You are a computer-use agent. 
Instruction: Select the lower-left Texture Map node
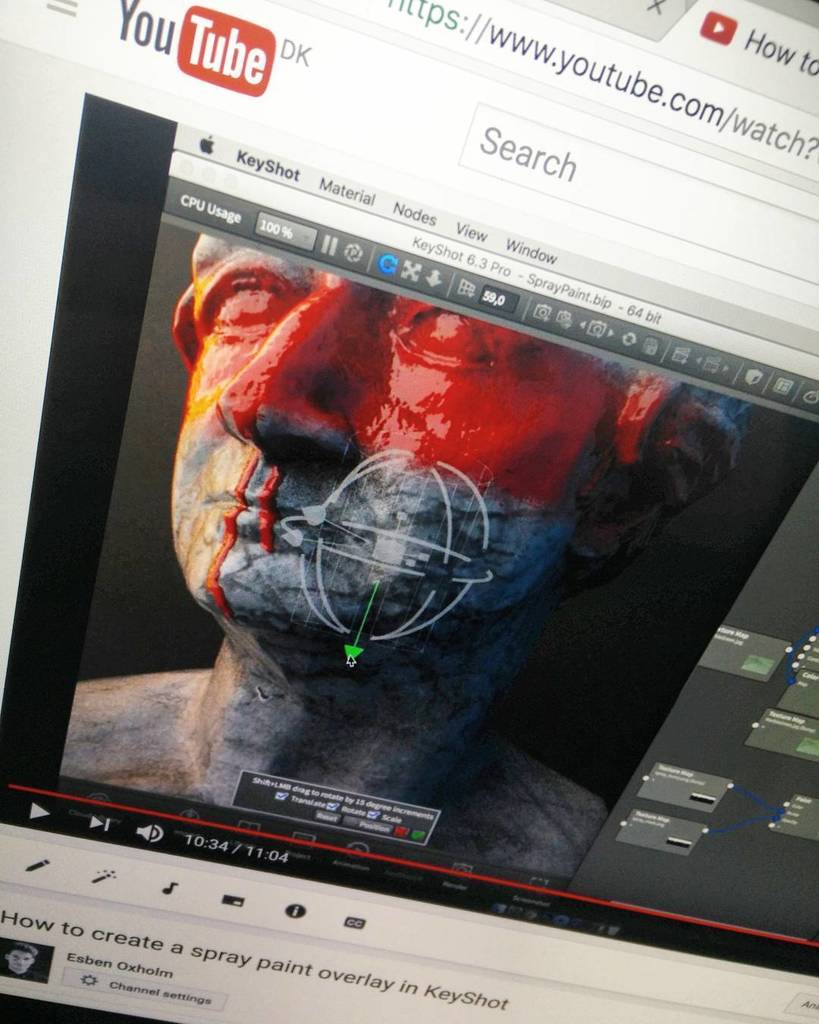coord(661,831)
